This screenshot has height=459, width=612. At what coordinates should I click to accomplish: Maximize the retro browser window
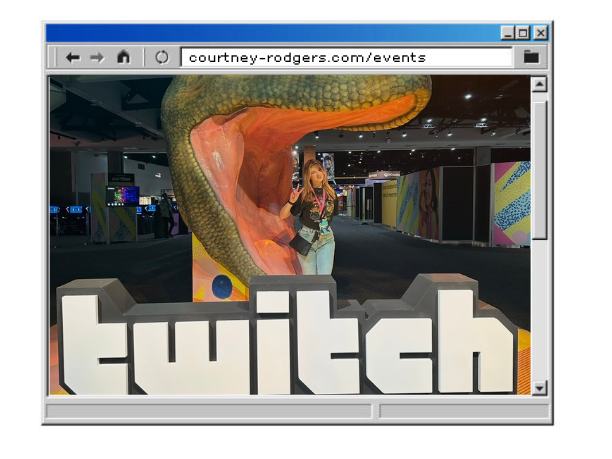click(523, 33)
